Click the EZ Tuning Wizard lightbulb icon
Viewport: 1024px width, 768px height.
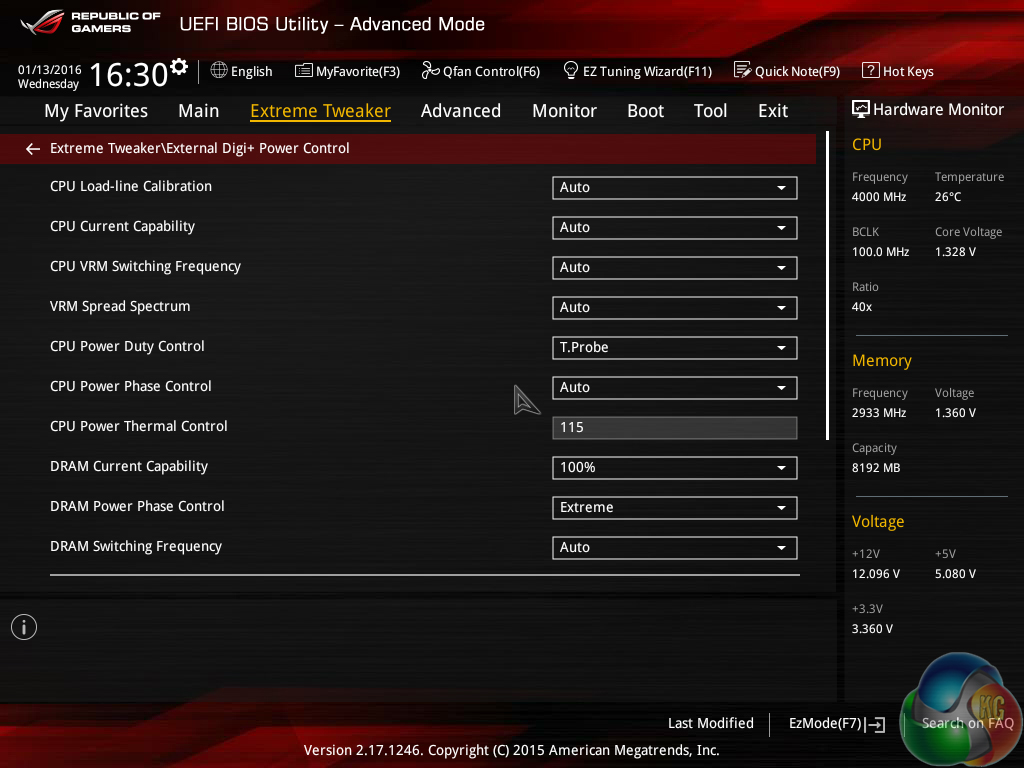(571, 70)
